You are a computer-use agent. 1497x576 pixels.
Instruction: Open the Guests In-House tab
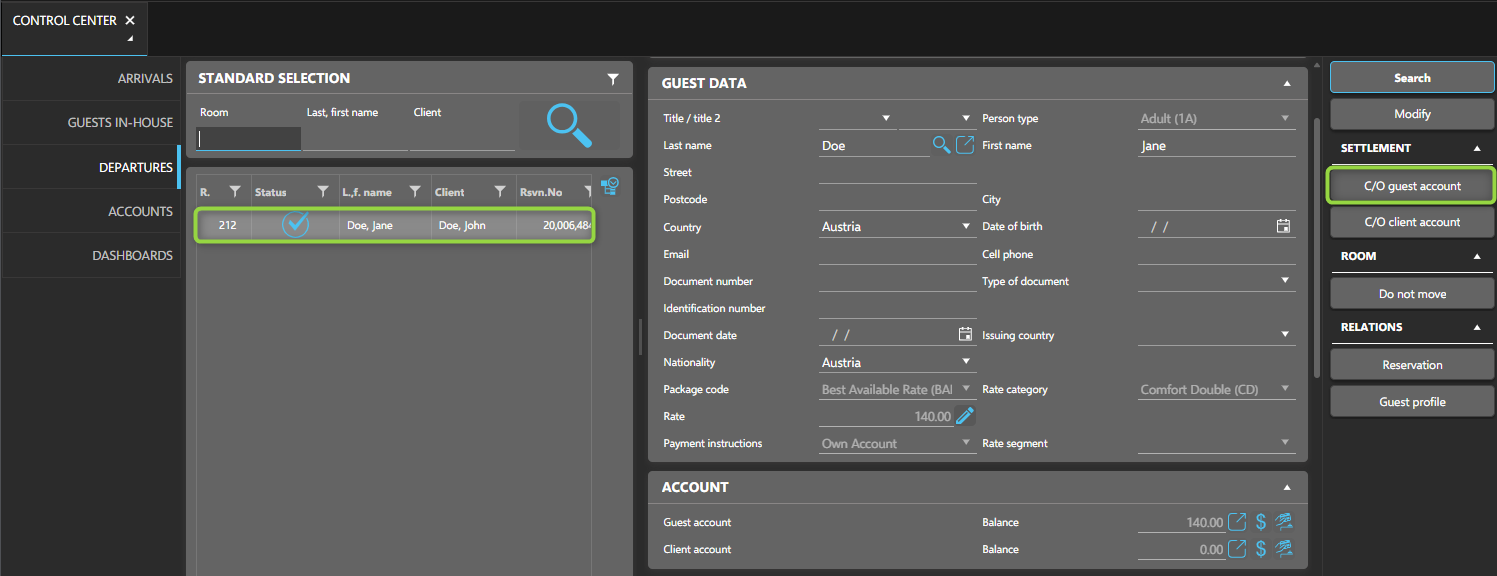click(120, 122)
